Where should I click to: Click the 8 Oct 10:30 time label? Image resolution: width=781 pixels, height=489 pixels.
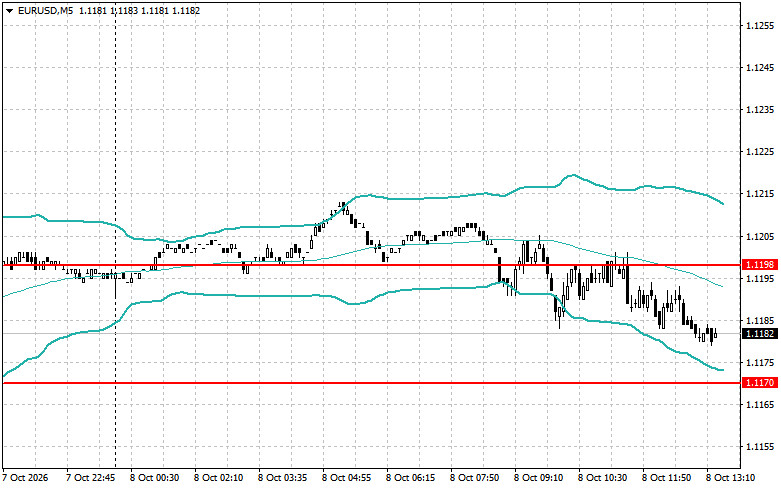(x=603, y=478)
